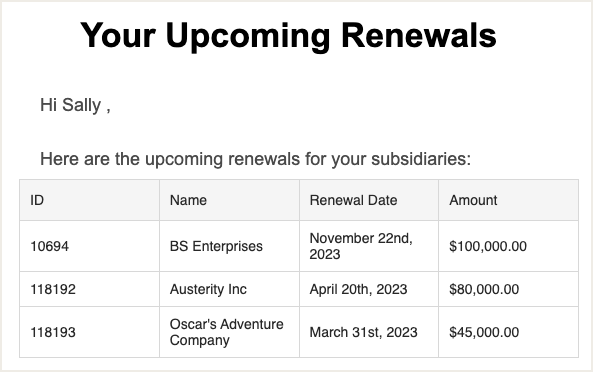Click the Amount column header
593x372 pixels.
pyautogui.click(x=508, y=200)
